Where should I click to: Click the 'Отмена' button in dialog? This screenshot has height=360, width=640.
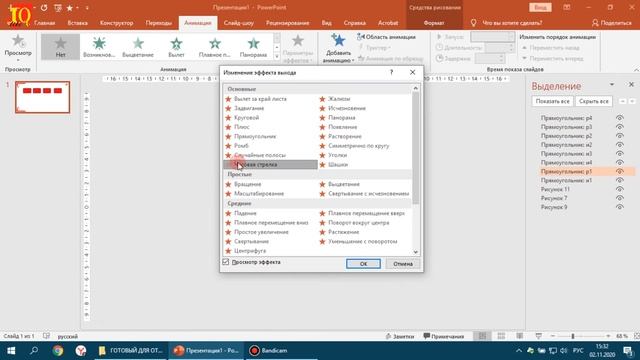point(403,264)
